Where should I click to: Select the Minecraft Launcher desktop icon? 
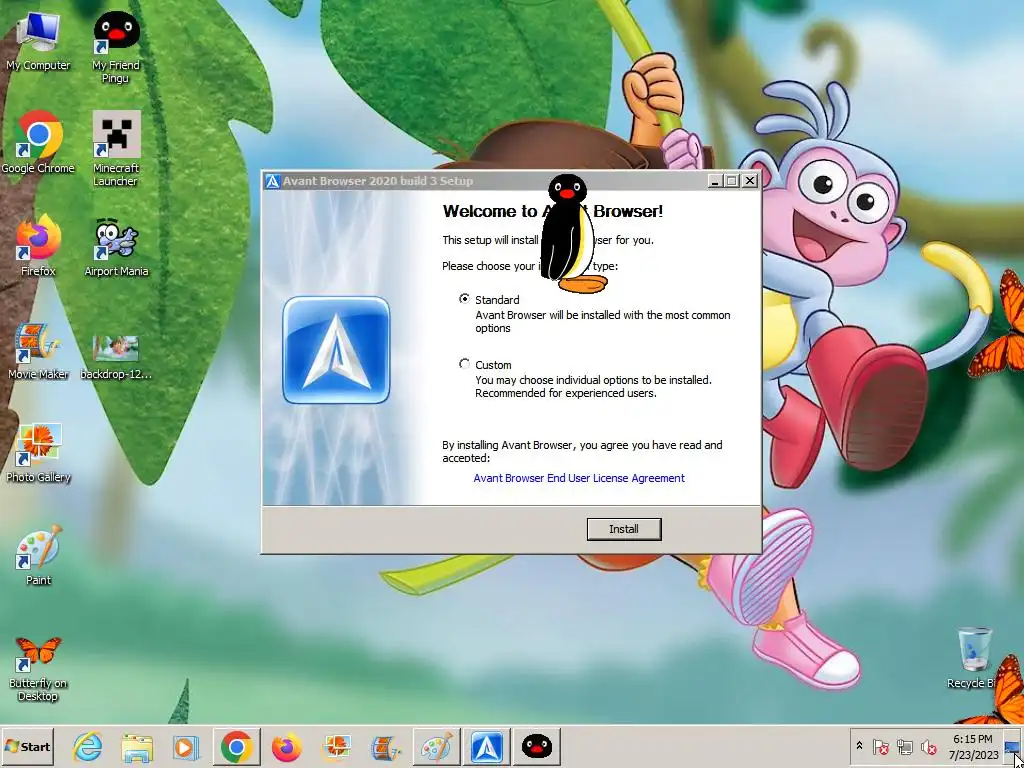point(116,149)
